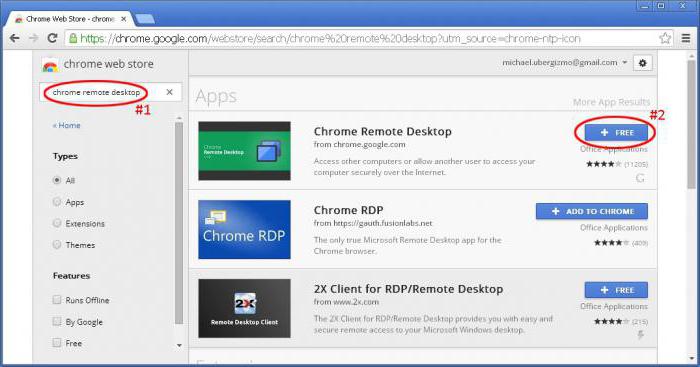Viewport: 700px width, 367px height.
Task: Check the By Google filter
Action: tap(57, 321)
